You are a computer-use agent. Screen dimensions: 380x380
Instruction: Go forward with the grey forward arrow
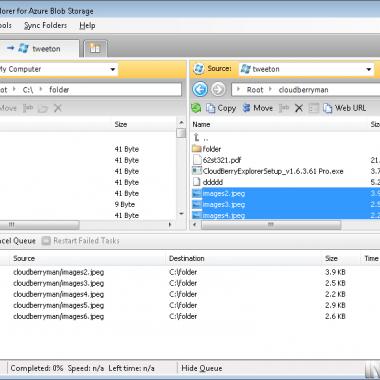point(218,90)
